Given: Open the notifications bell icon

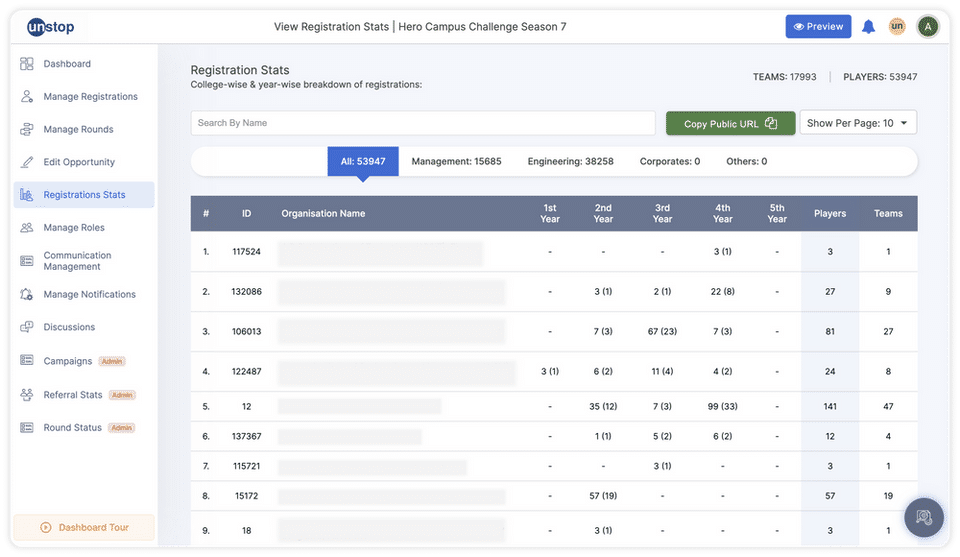Looking at the screenshot, I should [x=868, y=27].
